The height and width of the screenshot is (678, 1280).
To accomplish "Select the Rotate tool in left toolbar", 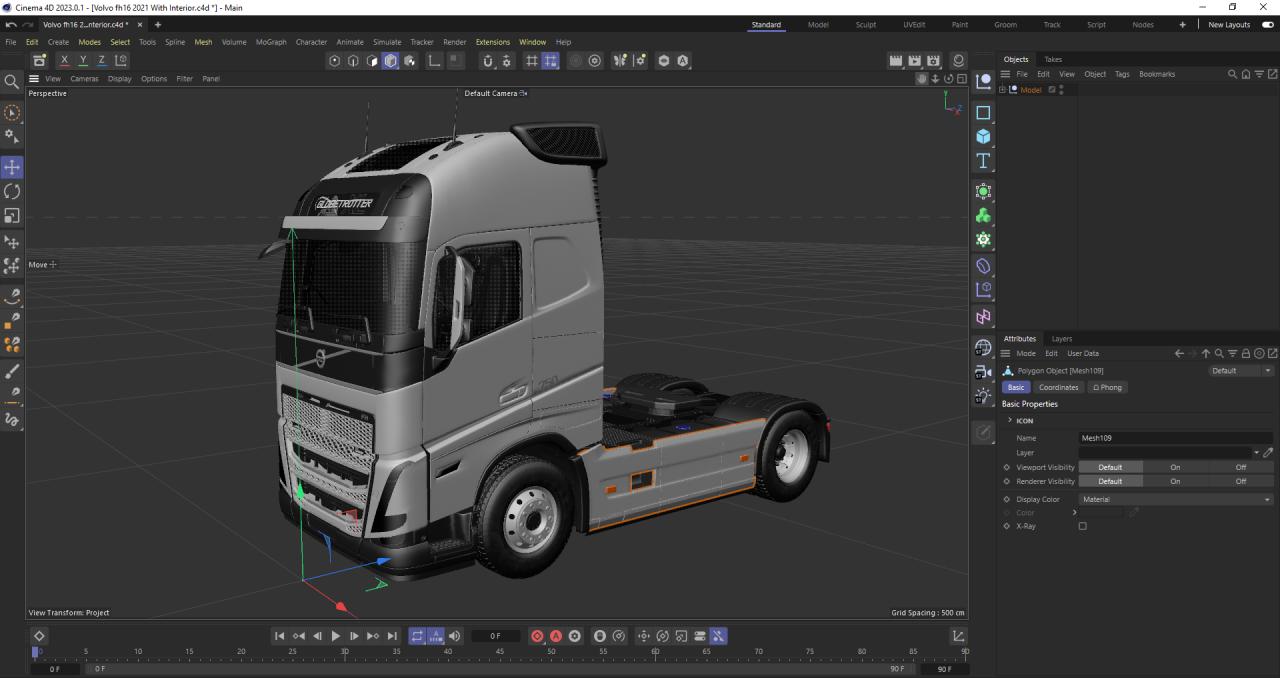I will click(x=13, y=191).
